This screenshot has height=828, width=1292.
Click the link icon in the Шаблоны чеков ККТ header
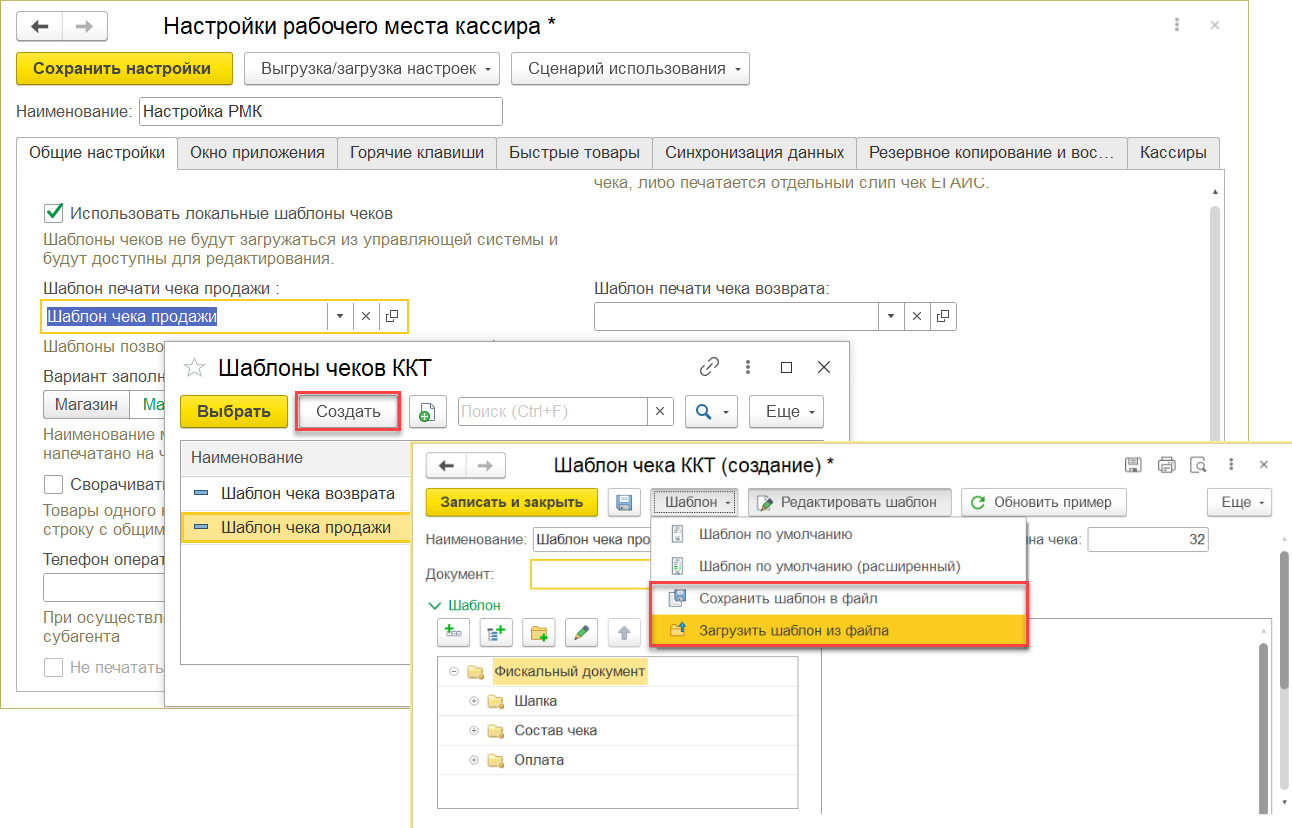tap(709, 367)
